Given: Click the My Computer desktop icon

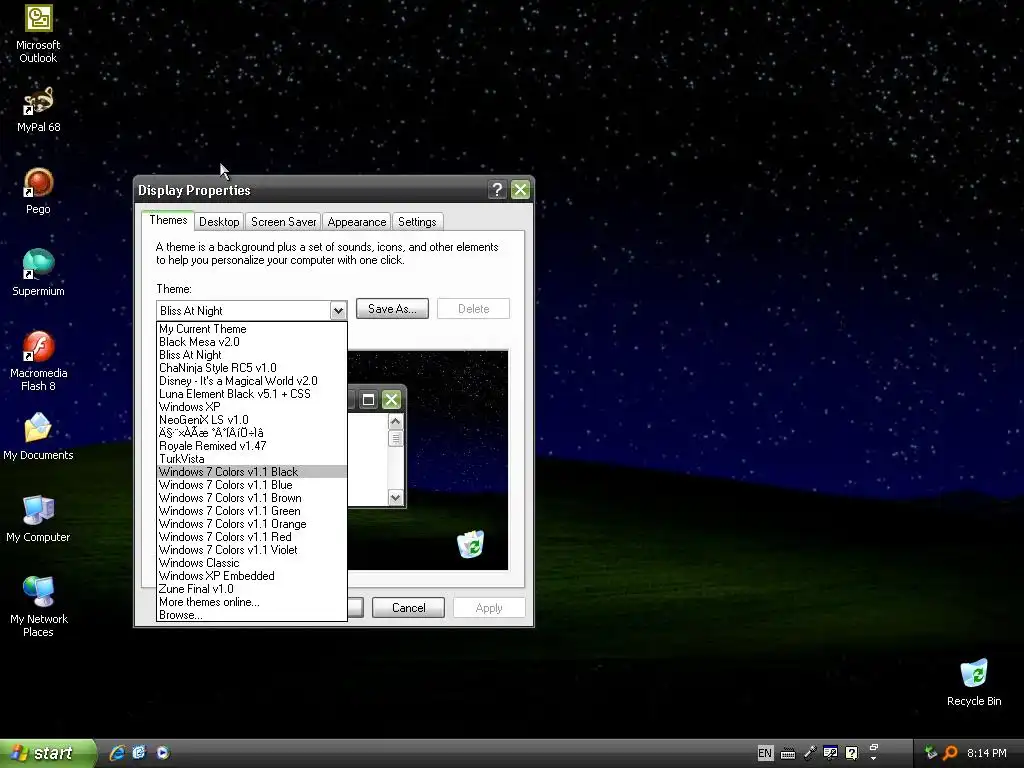Looking at the screenshot, I should tap(38, 519).
